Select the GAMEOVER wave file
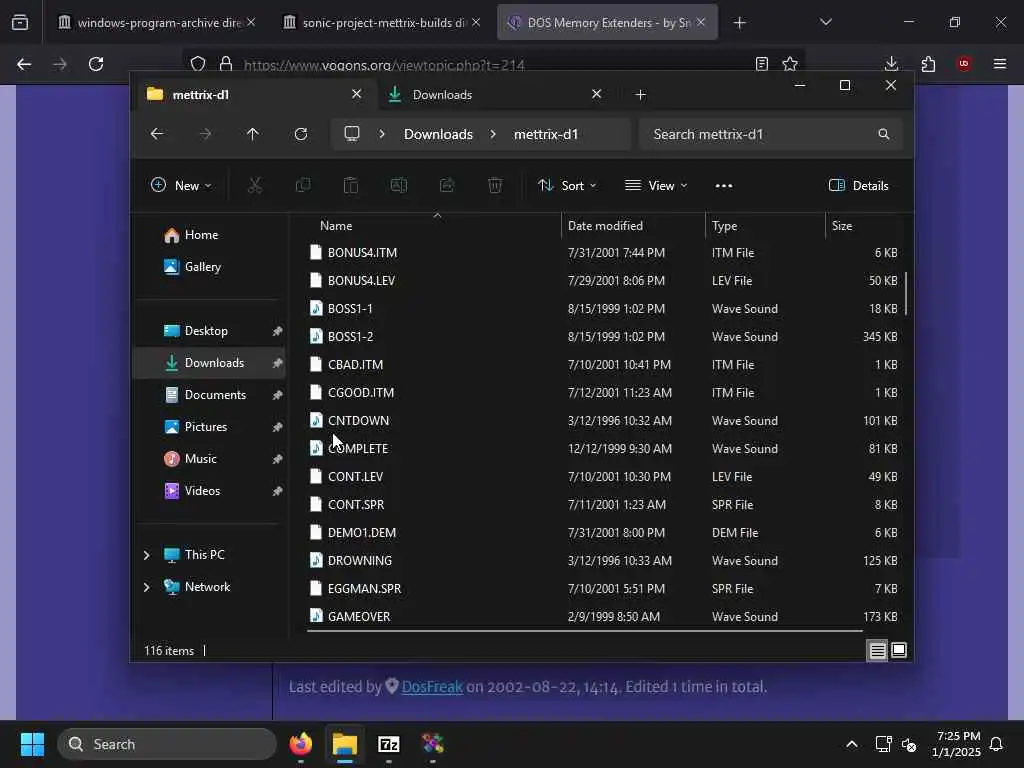1024x768 pixels. point(604,616)
